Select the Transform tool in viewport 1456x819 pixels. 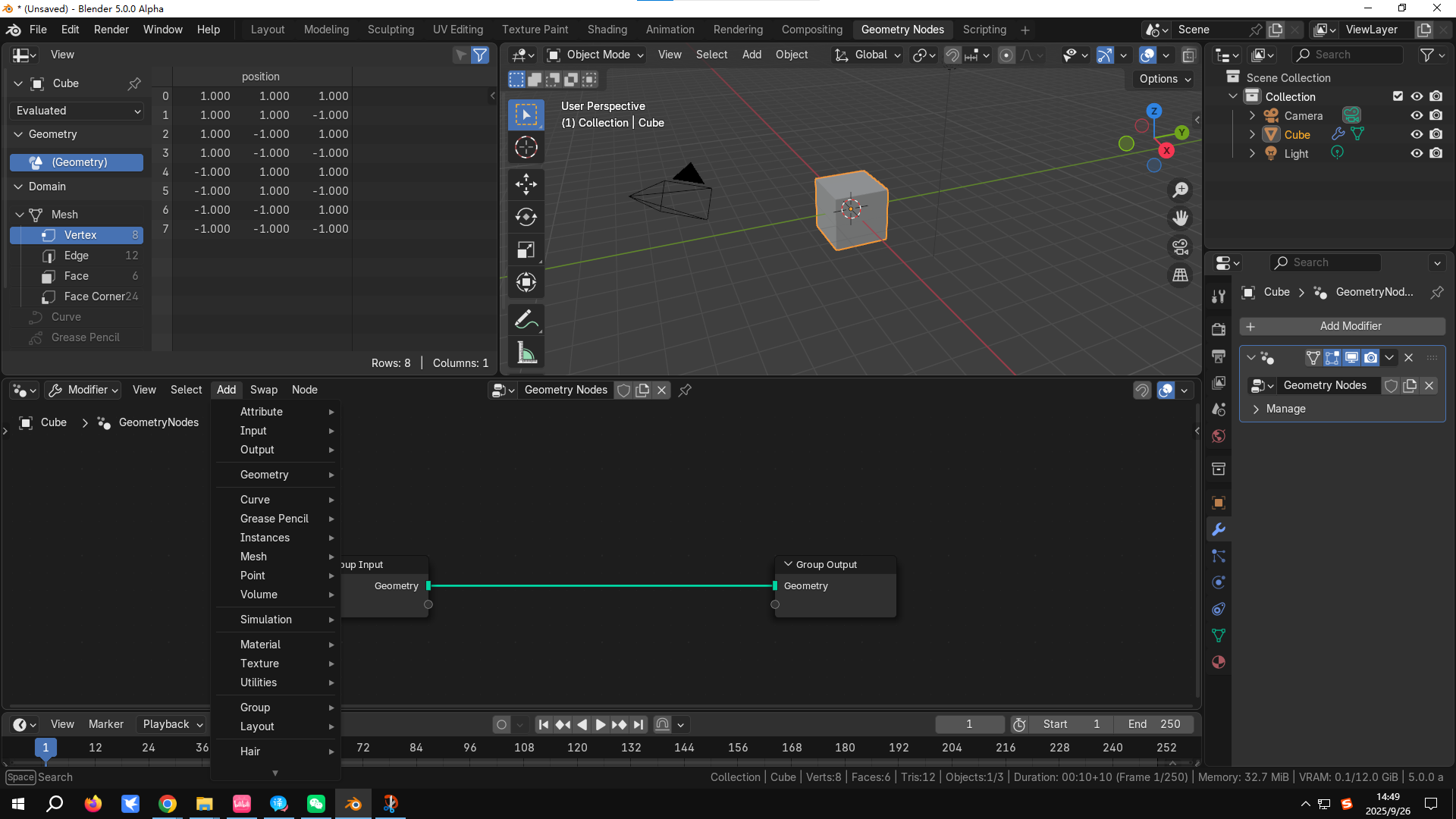pos(526,282)
